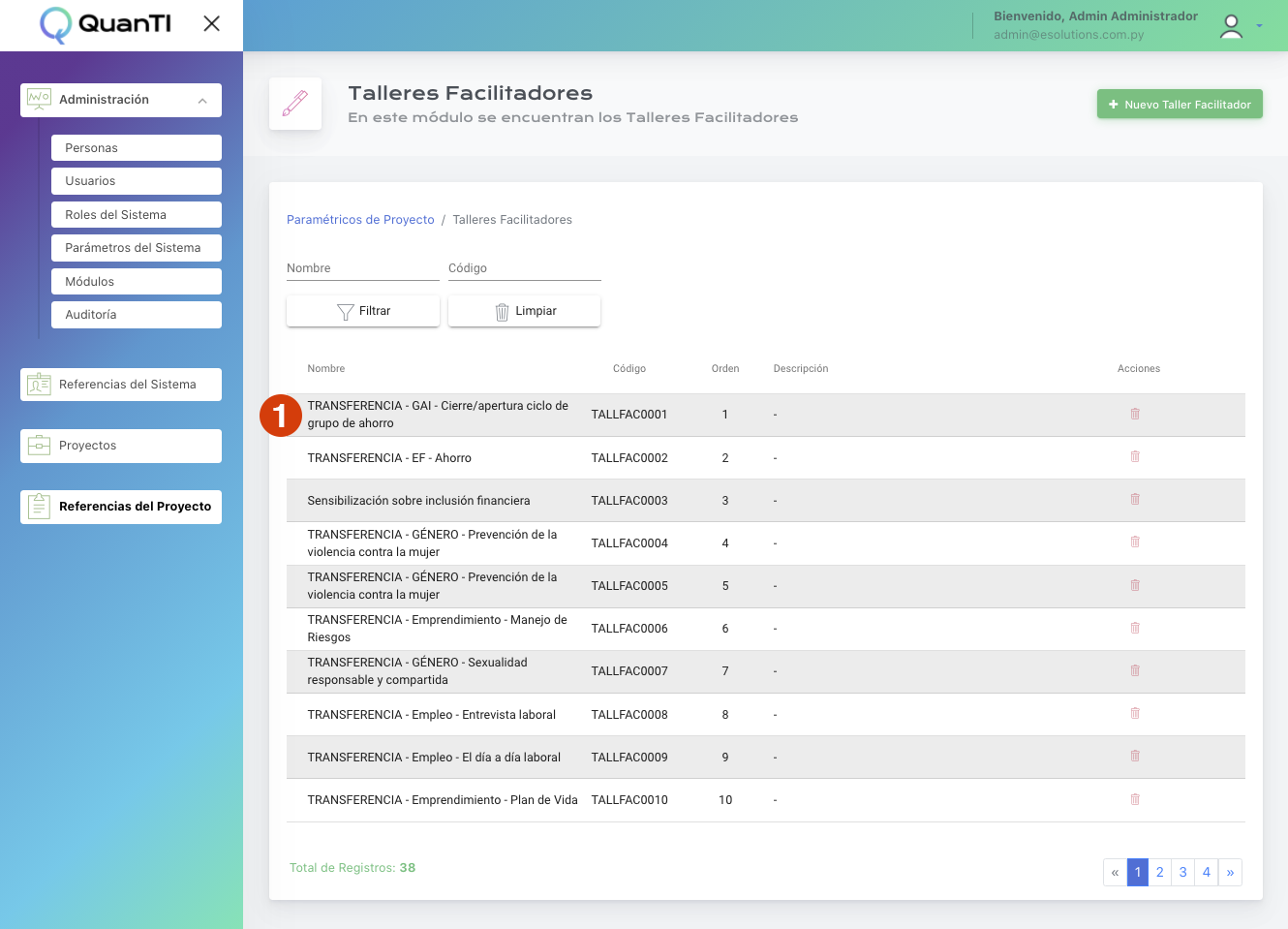Go to page 4
Image resolution: width=1288 pixels, height=929 pixels.
(x=1207, y=872)
